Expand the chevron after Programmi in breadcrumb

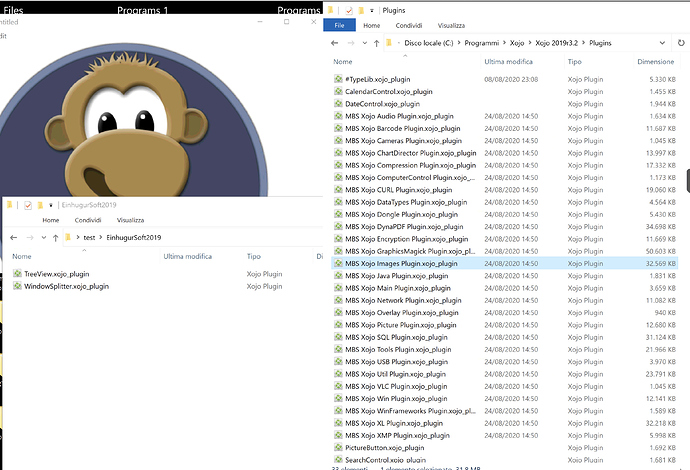coord(505,43)
